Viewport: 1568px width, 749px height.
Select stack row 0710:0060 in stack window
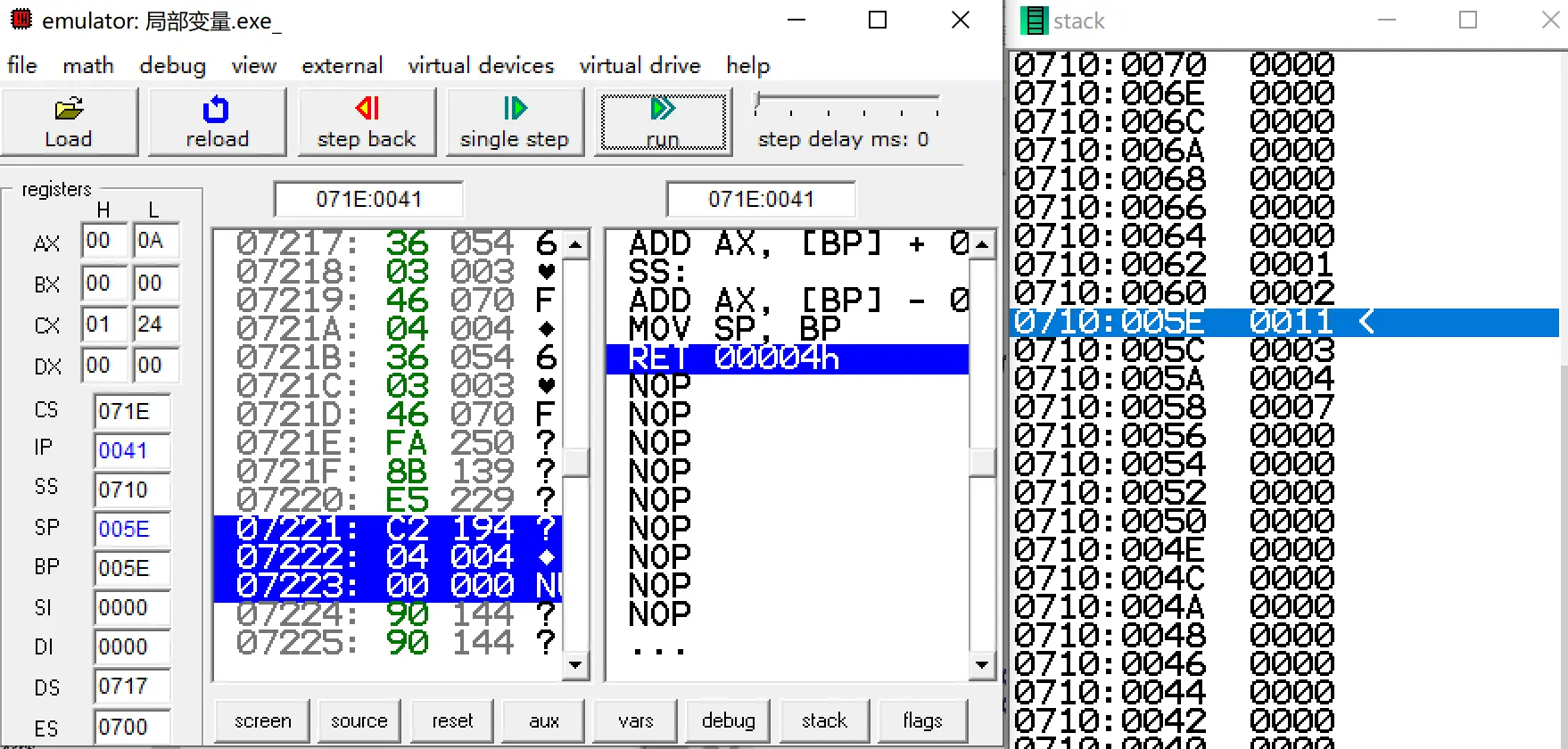coord(1284,293)
